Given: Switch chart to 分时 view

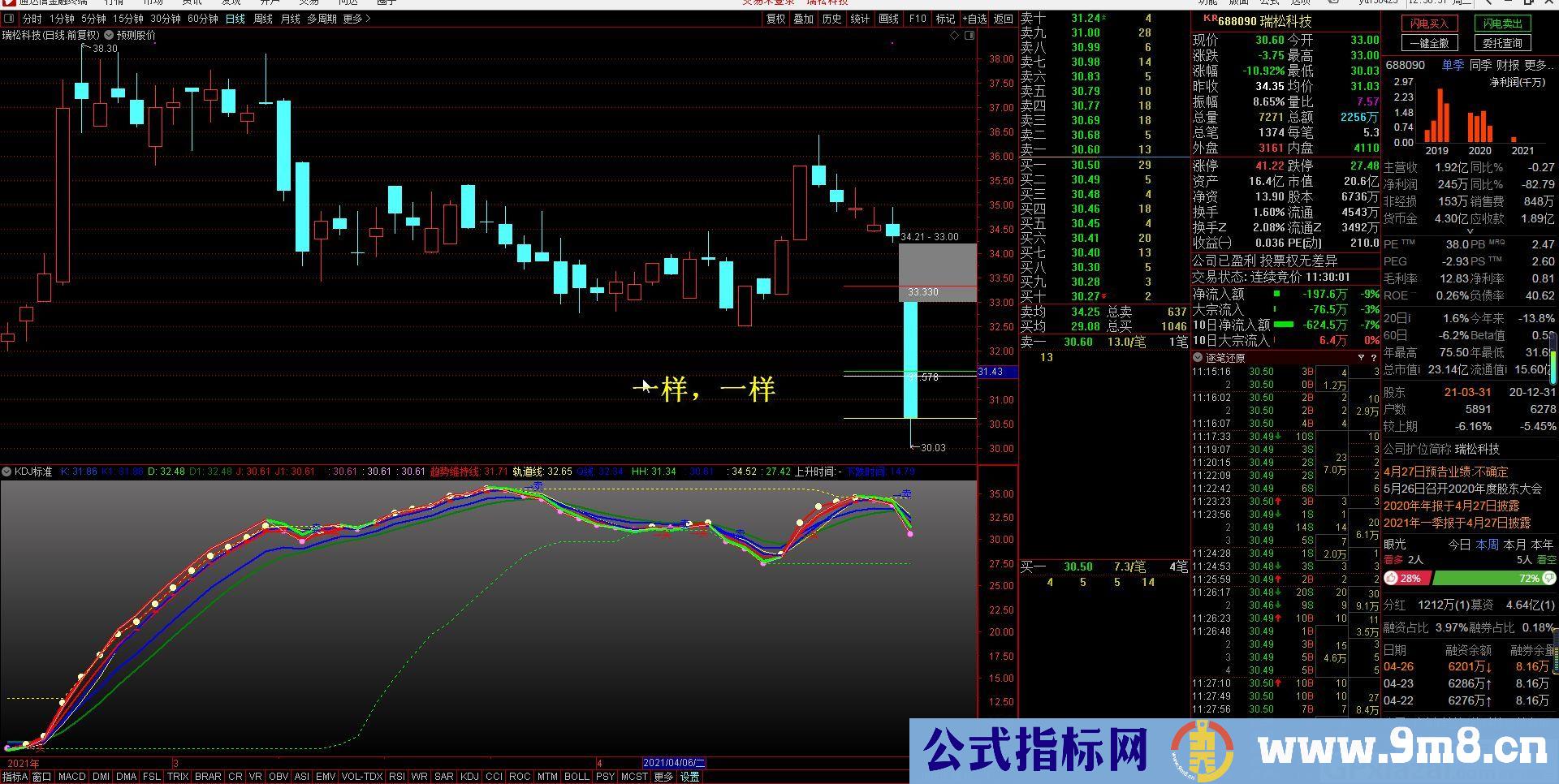Looking at the screenshot, I should pyautogui.click(x=32, y=19).
